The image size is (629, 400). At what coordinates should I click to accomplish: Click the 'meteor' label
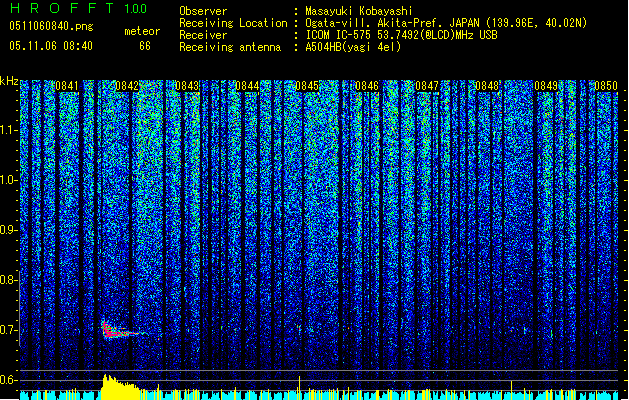pyautogui.click(x=142, y=31)
